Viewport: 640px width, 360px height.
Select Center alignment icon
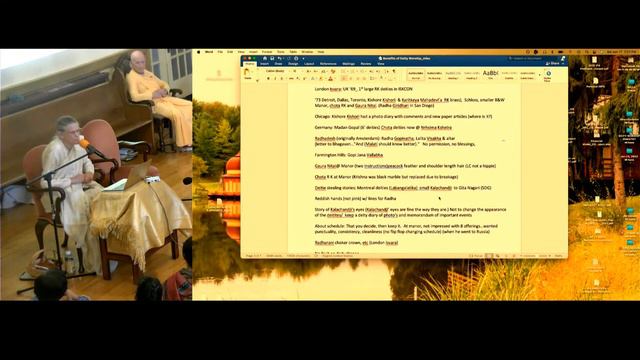pyautogui.click(x=351, y=78)
